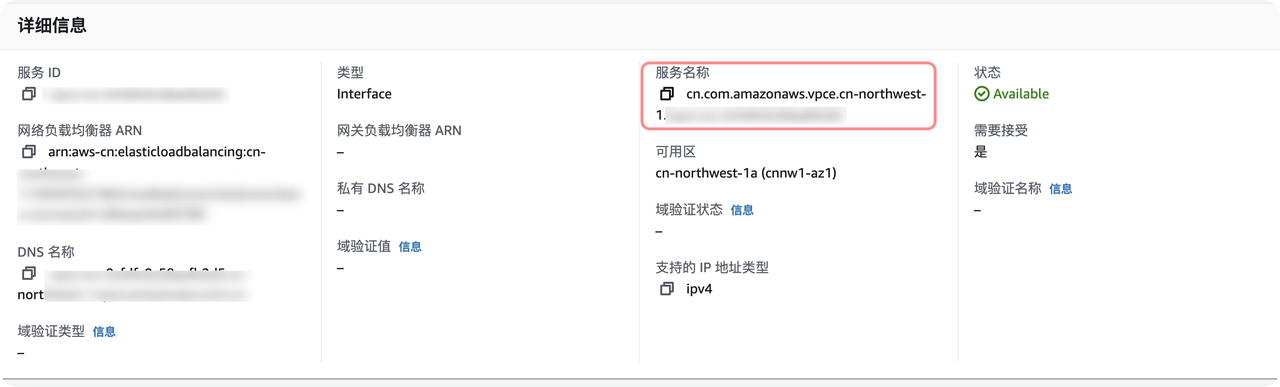Open 信息 link beside 域验证类型

[x=104, y=331]
